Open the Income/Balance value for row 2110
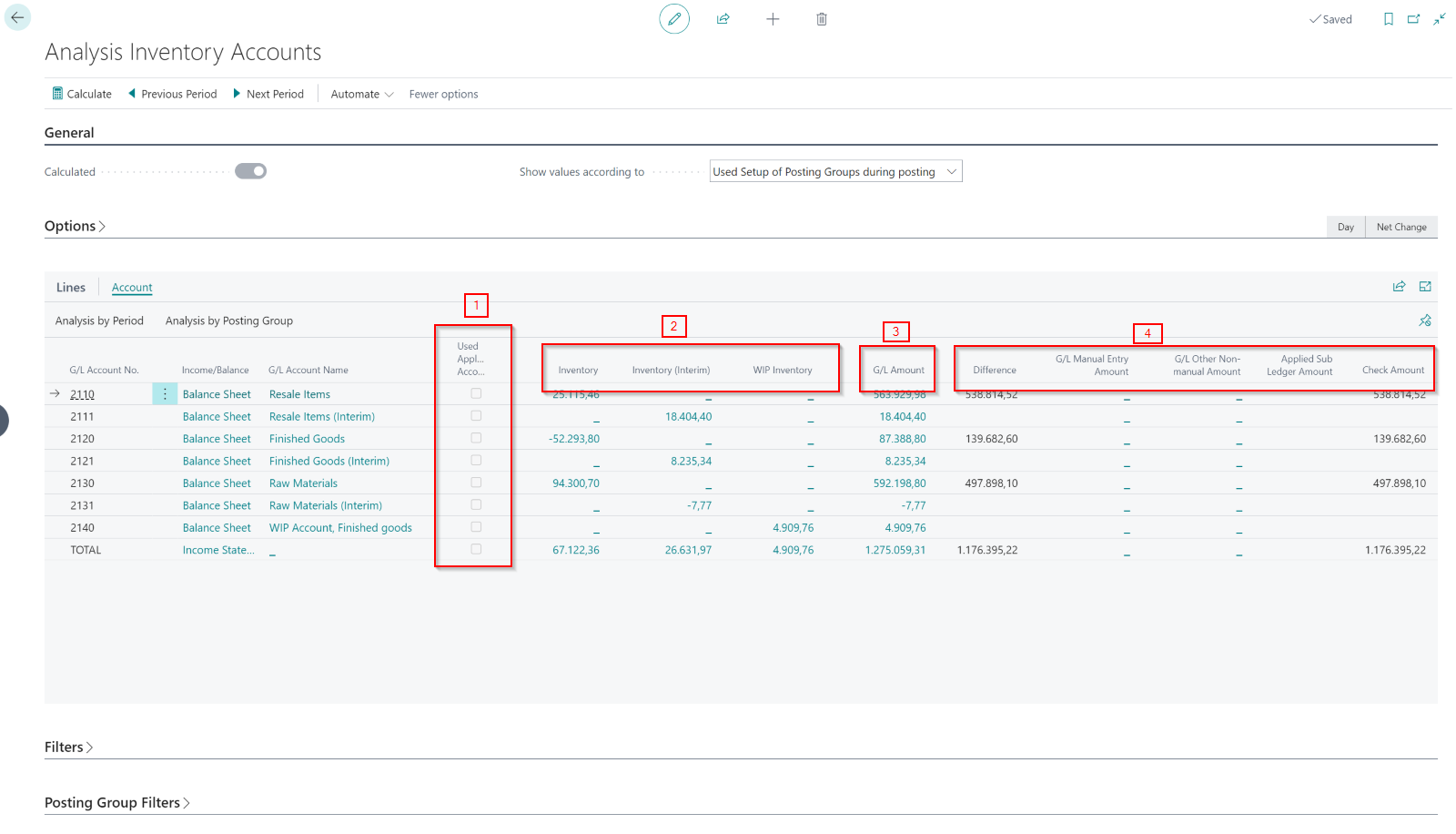Screen dimensions: 1456x834 point(217,394)
